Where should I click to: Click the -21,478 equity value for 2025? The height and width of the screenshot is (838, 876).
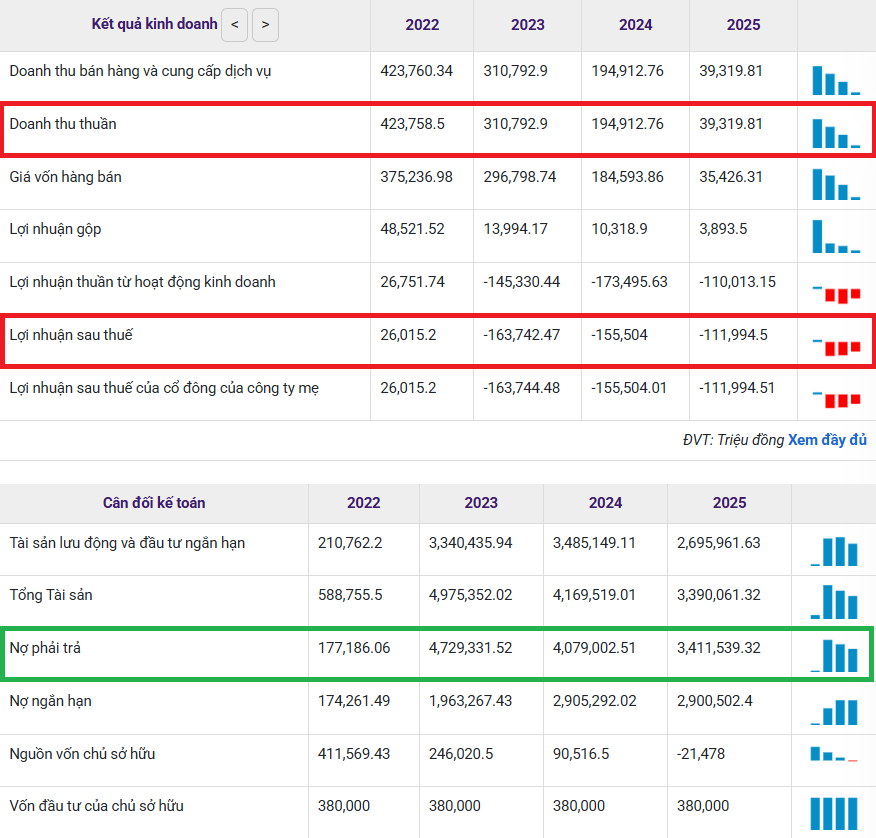pos(701,753)
